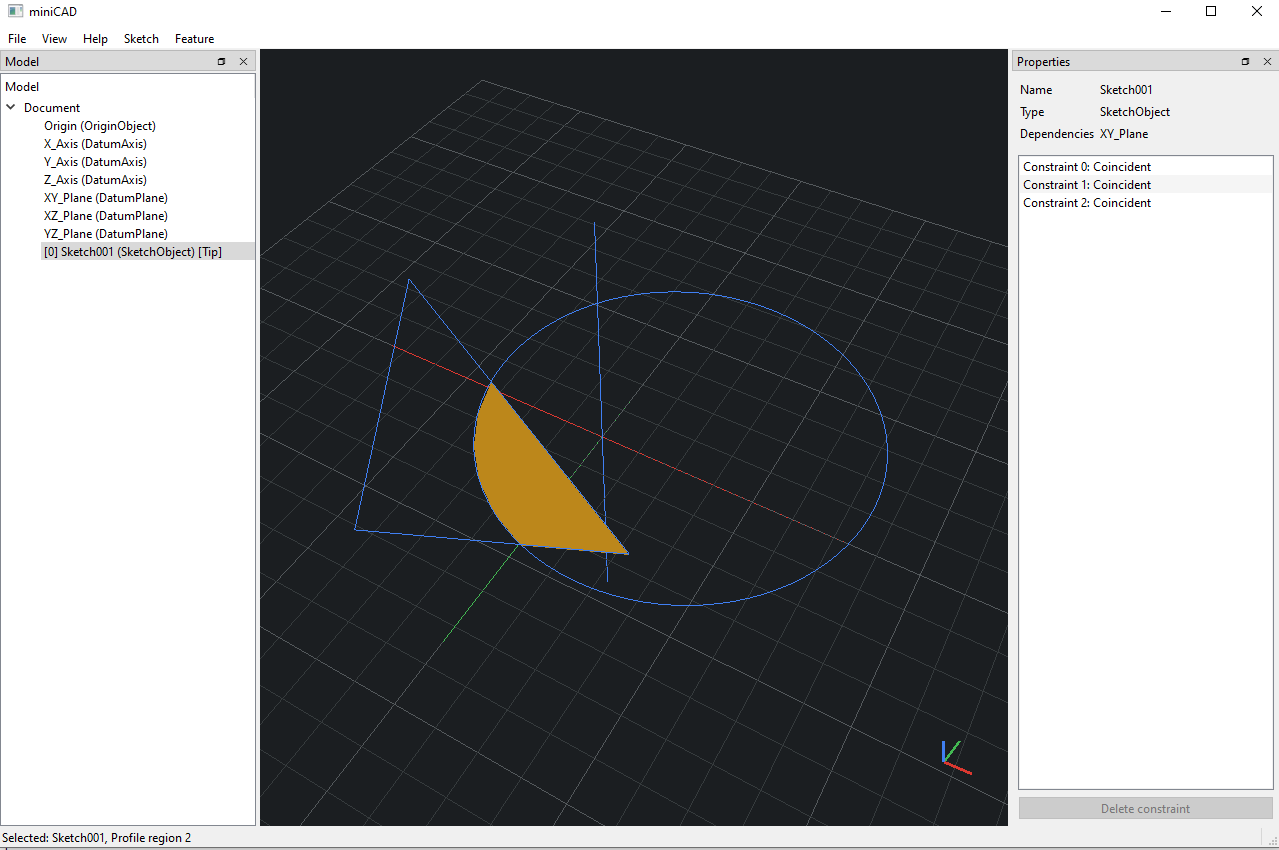1279x850 pixels.
Task: Open the Help menu
Action: [95, 39]
